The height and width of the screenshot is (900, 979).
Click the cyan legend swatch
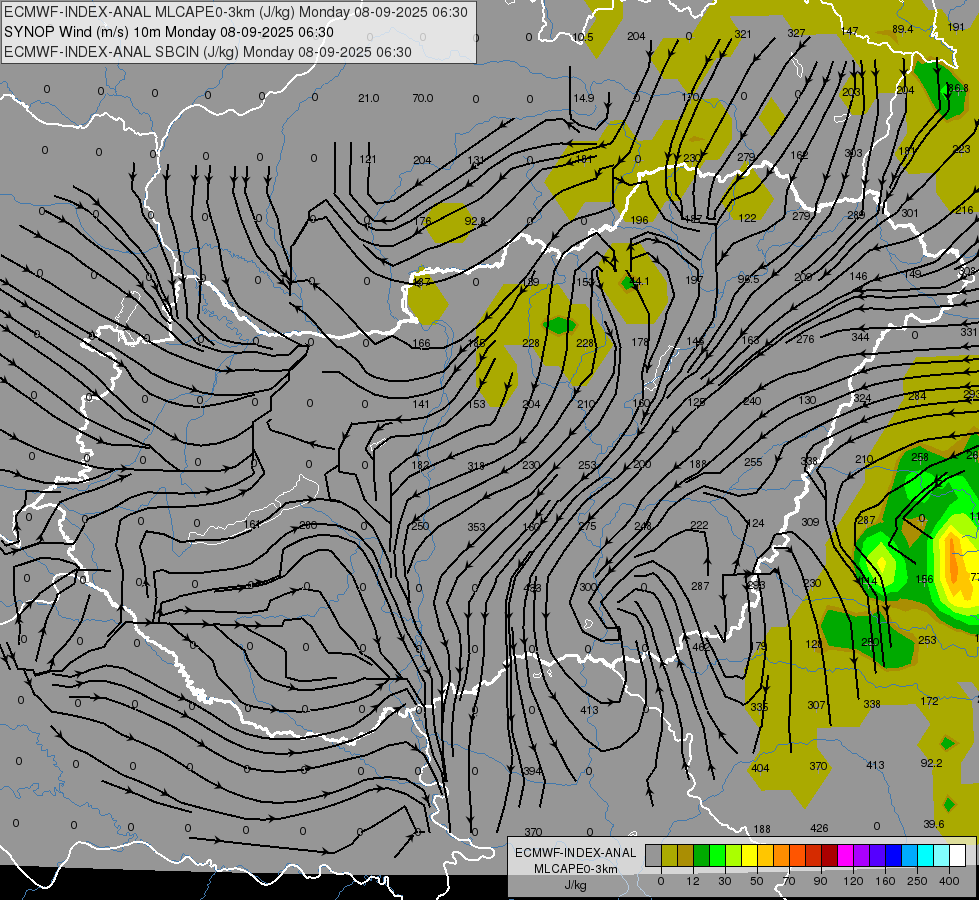tap(925, 855)
